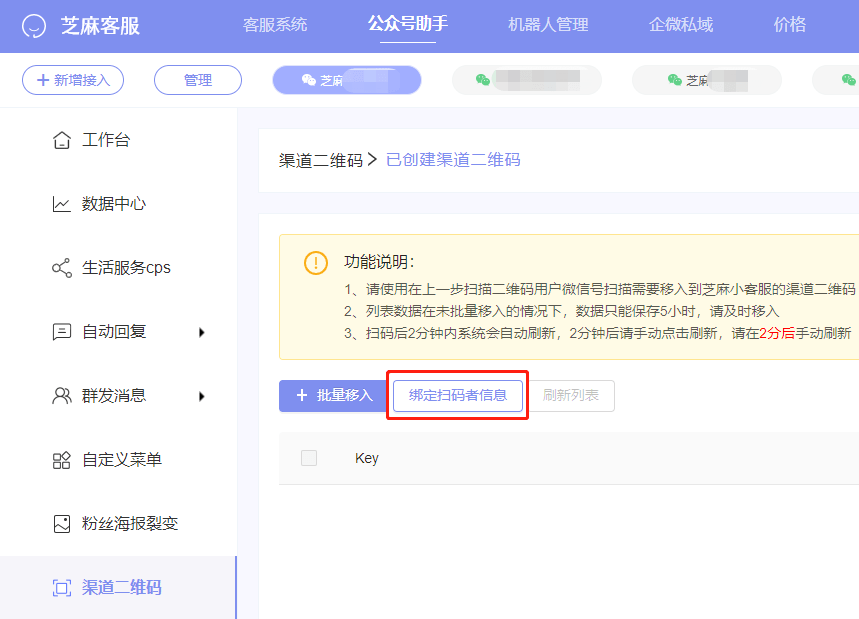Switch to the 机器人管理 tab
The height and width of the screenshot is (619, 859).
(x=548, y=25)
